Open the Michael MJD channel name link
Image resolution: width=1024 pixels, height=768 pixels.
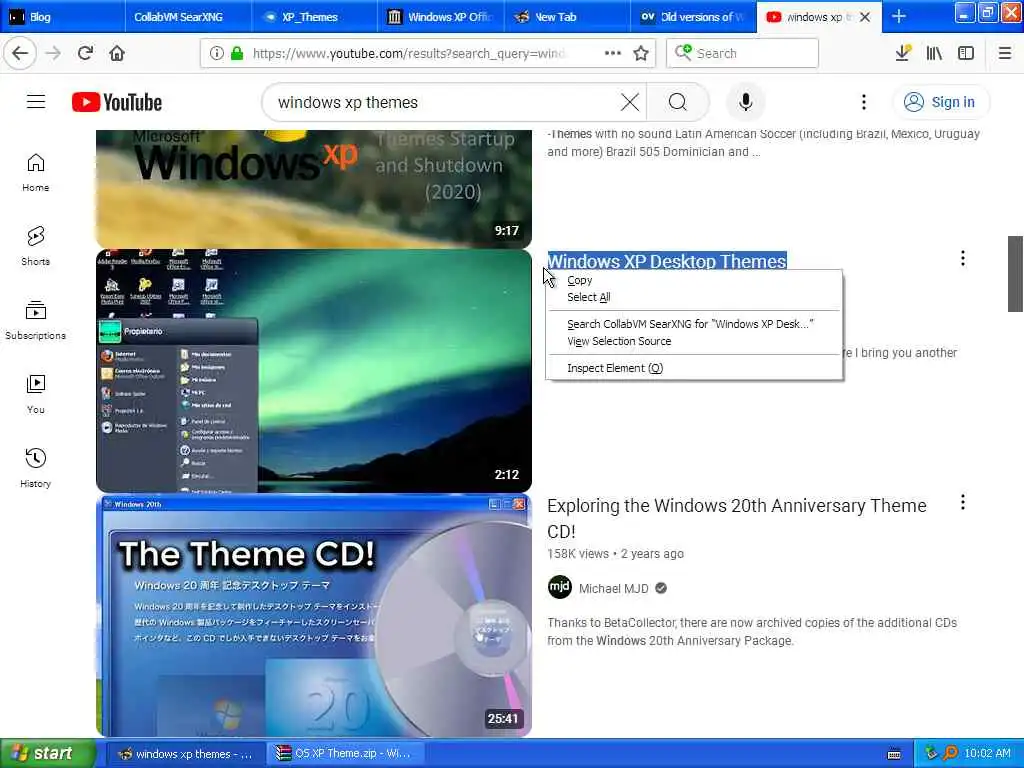point(613,588)
